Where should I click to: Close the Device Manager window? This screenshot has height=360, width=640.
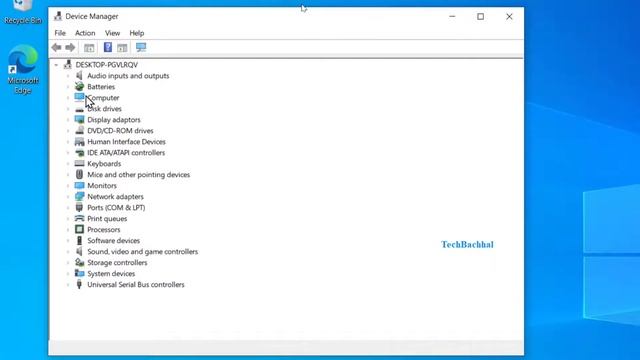[509, 16]
